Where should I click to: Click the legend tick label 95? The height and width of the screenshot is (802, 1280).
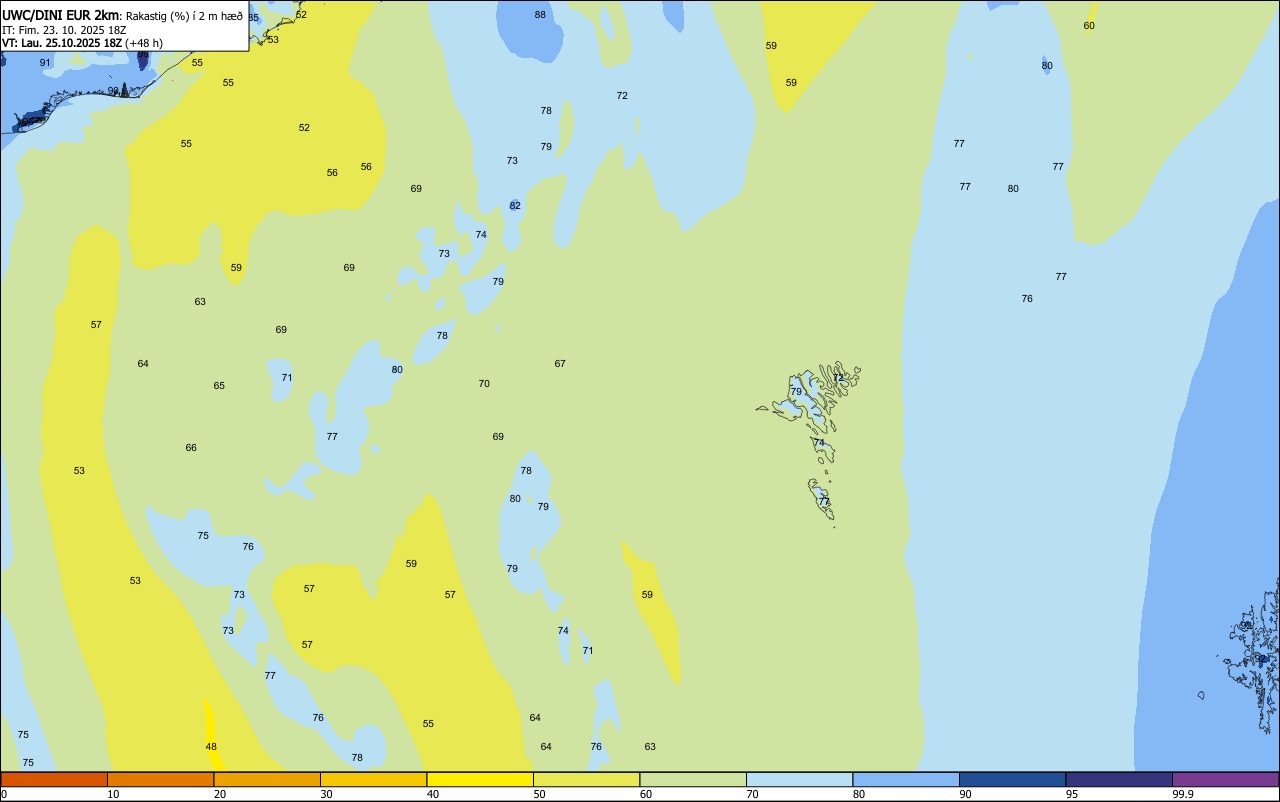pos(1072,794)
